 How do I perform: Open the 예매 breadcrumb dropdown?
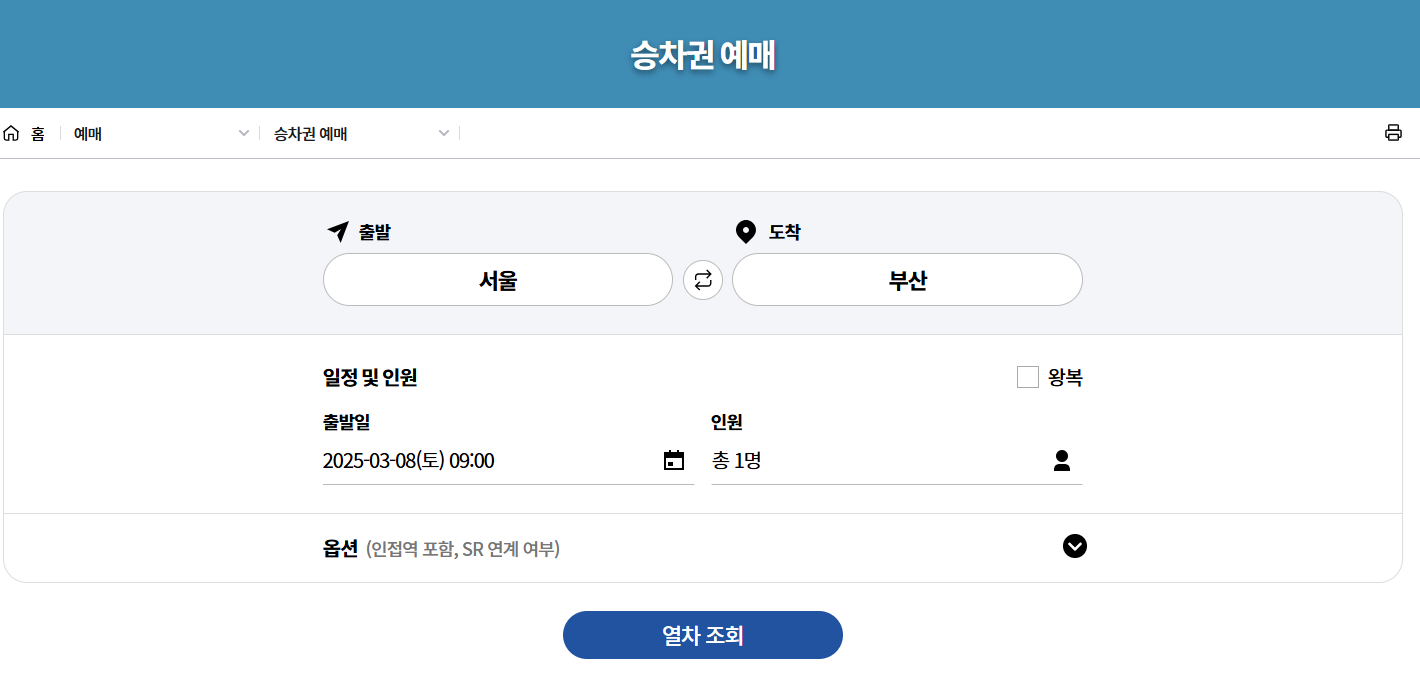(x=243, y=132)
